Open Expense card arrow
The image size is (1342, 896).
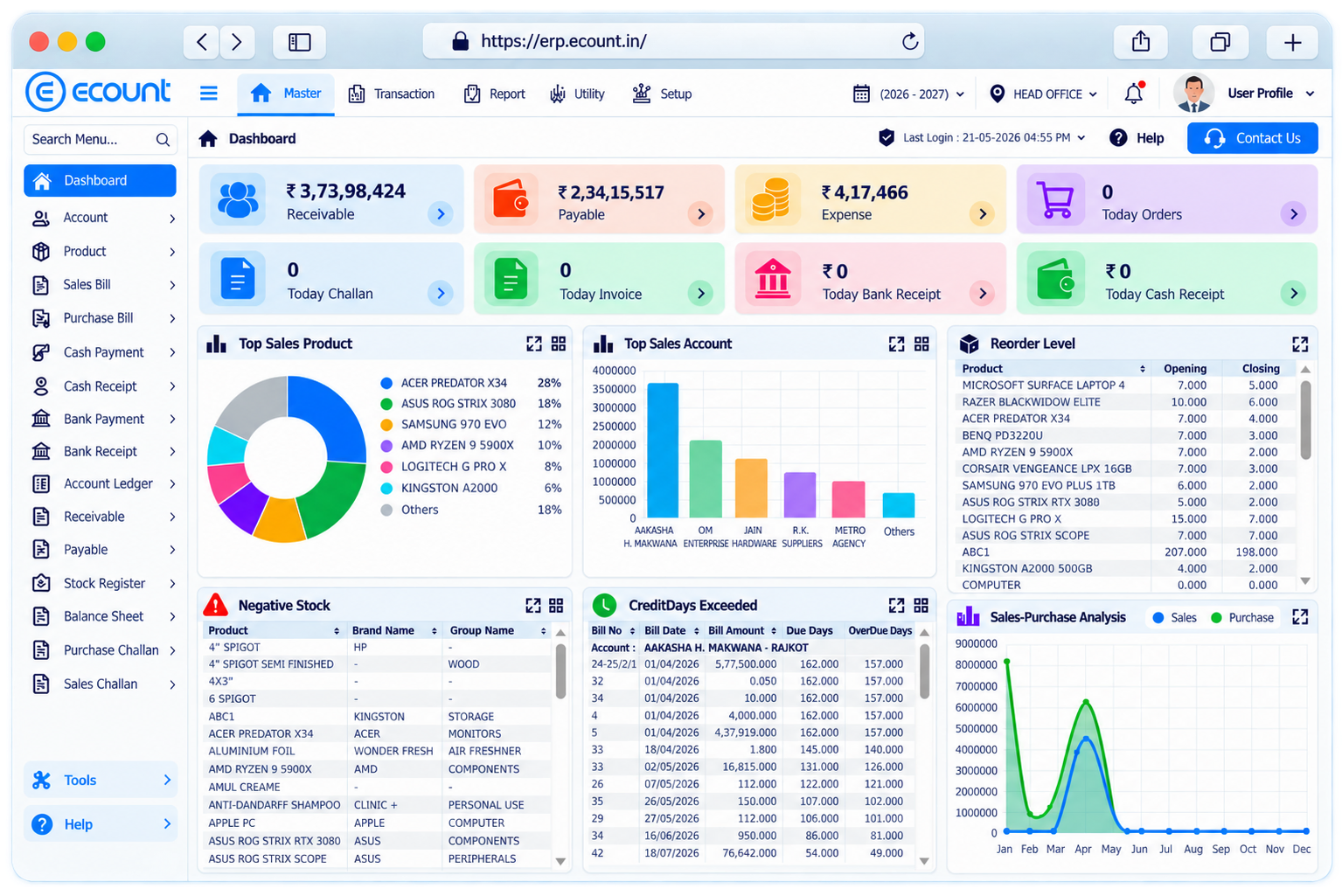[983, 213]
